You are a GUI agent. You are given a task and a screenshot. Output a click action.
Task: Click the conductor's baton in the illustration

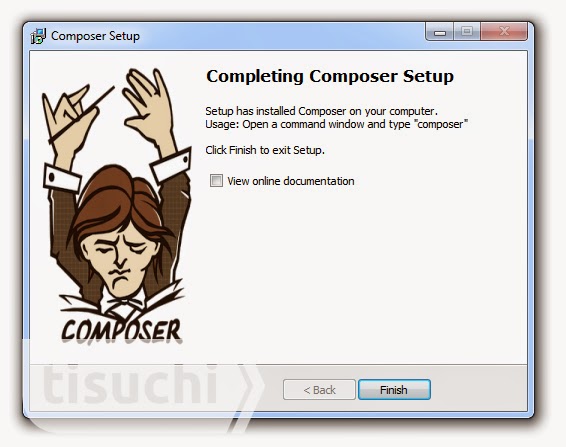click(82, 114)
